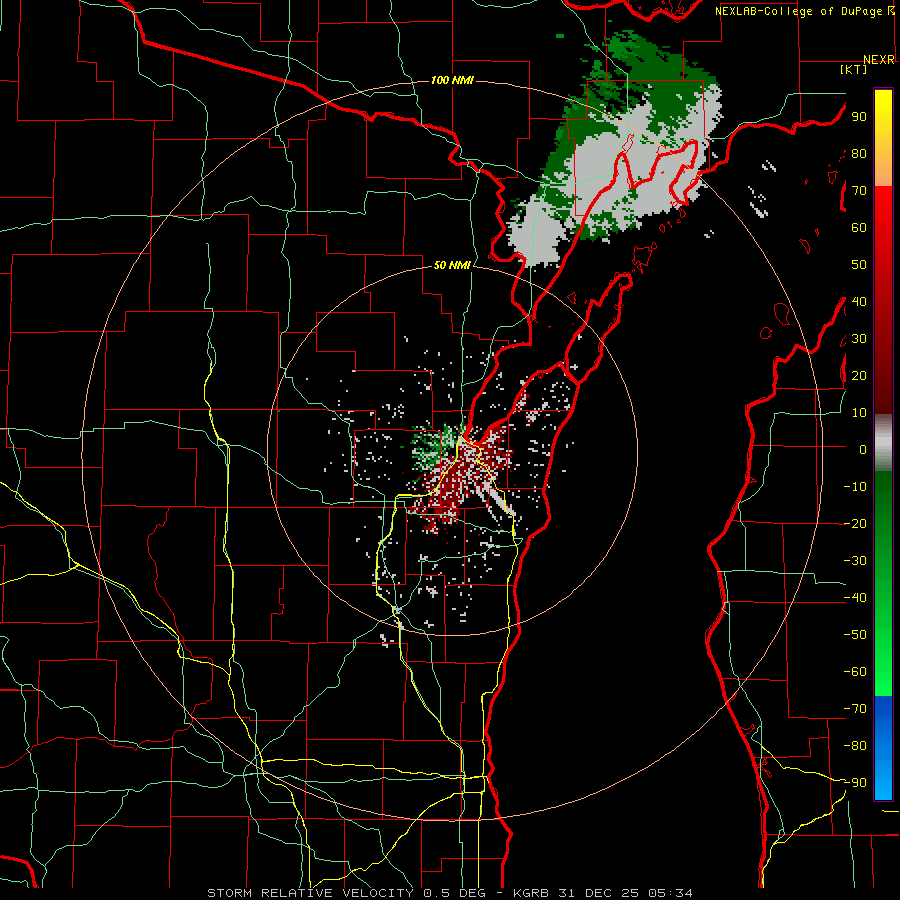This screenshot has width=900, height=900.
Task: Select the -80 value on velocity scale
Action: (855, 746)
